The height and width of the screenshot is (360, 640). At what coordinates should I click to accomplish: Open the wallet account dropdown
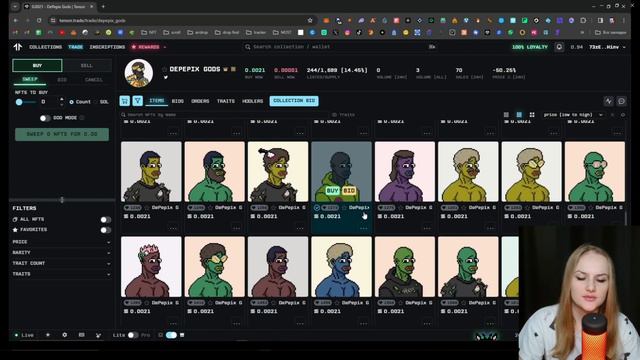pyautogui.click(x=607, y=47)
